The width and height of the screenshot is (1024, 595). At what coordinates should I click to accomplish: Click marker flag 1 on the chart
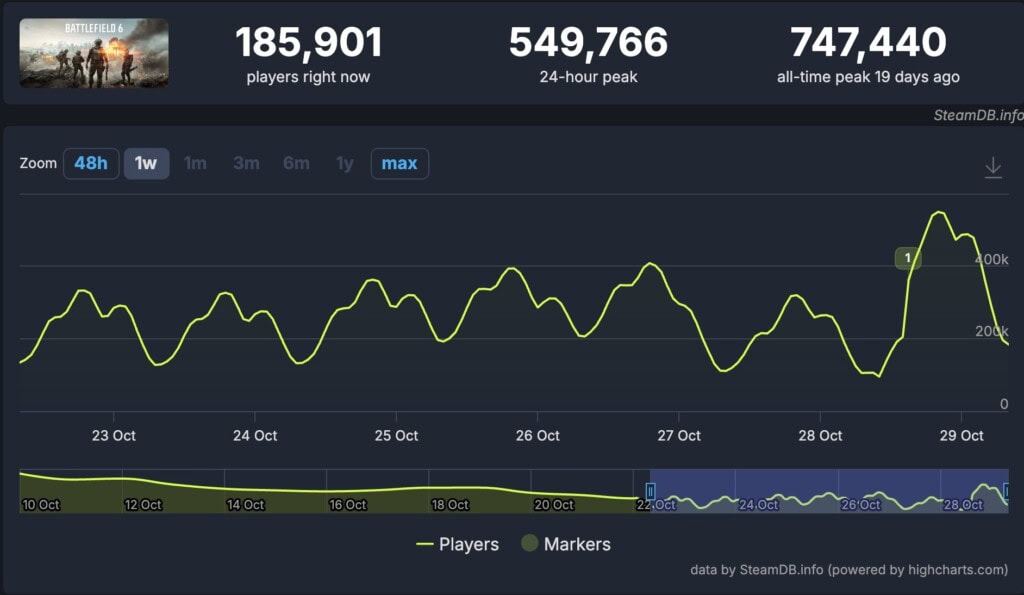point(907,259)
